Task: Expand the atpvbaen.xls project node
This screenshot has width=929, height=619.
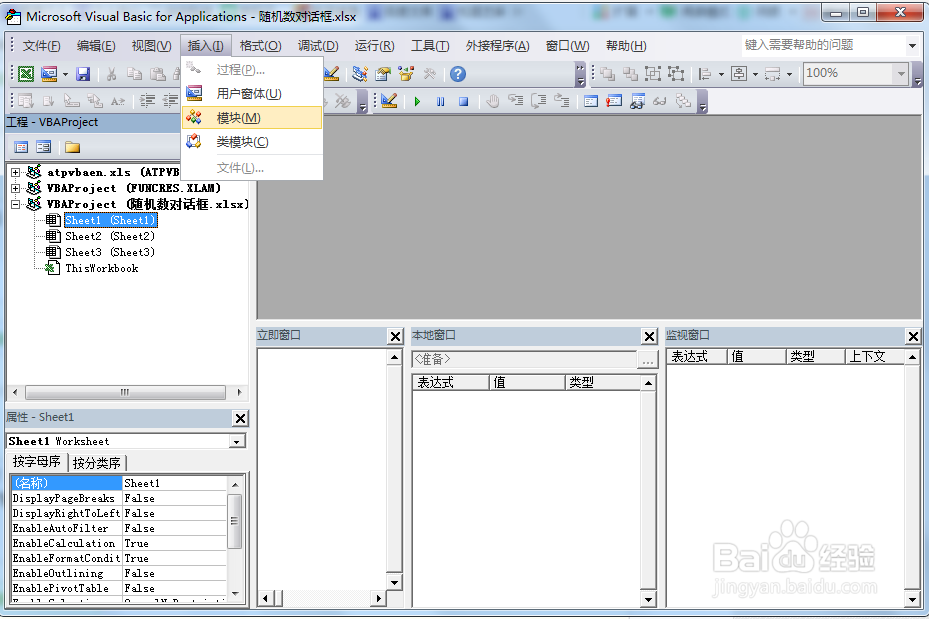Action: (x=16, y=172)
